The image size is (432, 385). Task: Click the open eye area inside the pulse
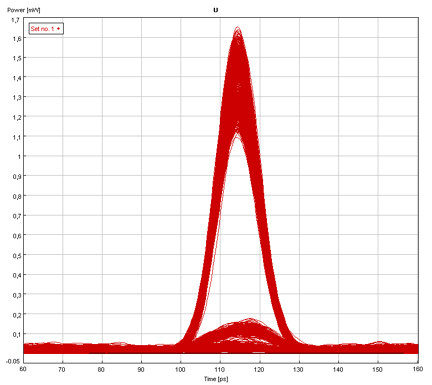[x=237, y=233]
